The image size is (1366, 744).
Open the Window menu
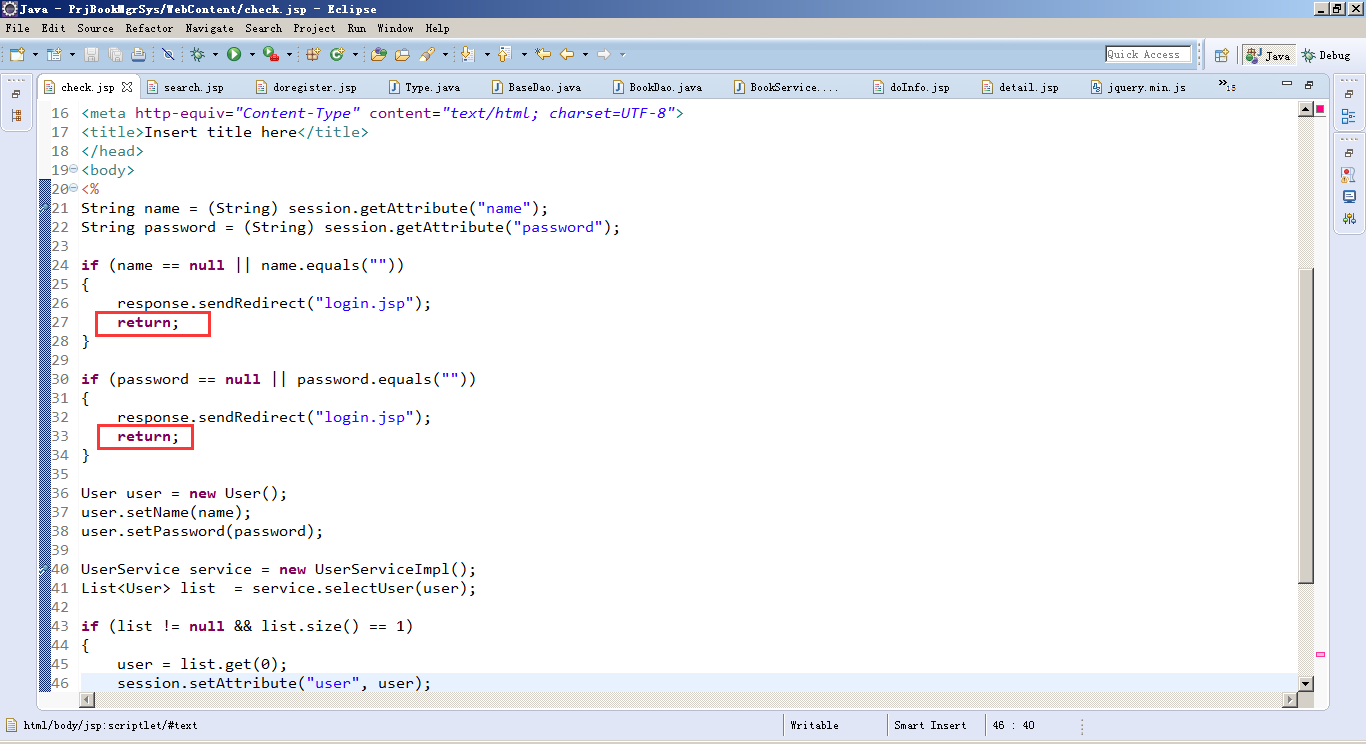[396, 28]
